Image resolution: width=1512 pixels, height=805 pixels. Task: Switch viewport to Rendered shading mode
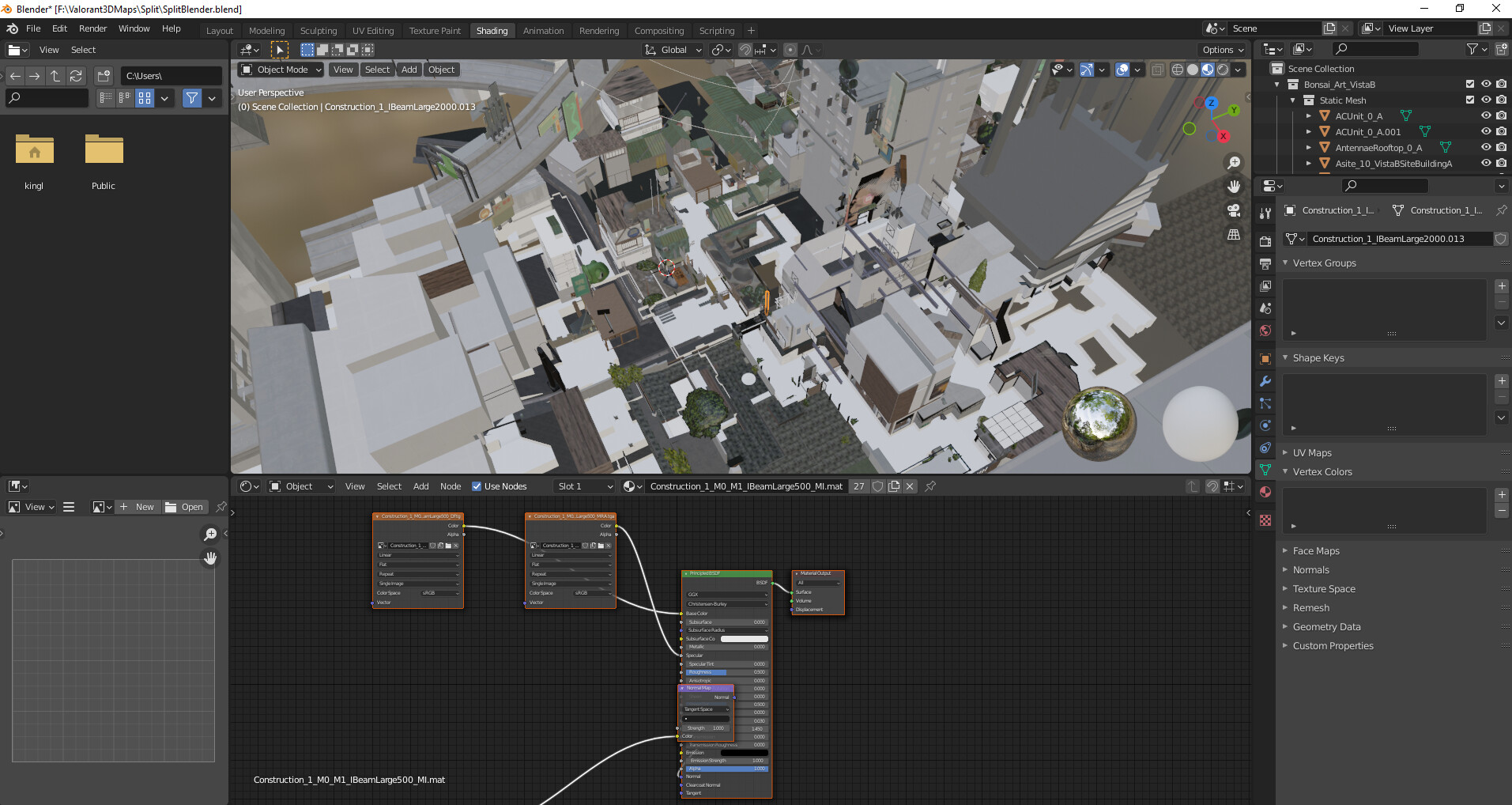click(1224, 70)
